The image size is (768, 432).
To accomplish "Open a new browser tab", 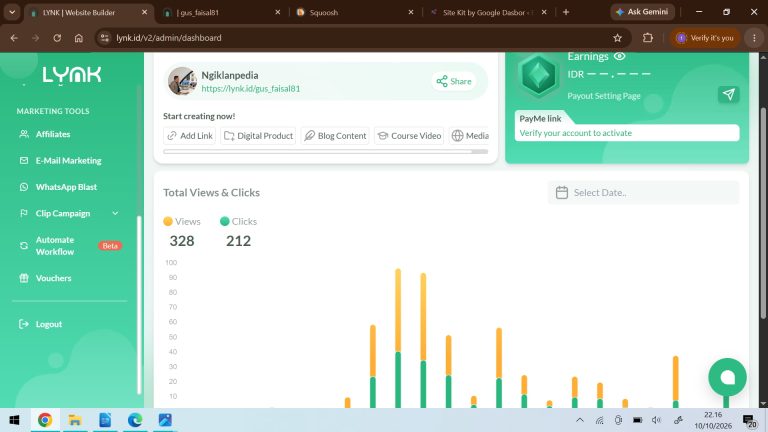I will pyautogui.click(x=566, y=12).
